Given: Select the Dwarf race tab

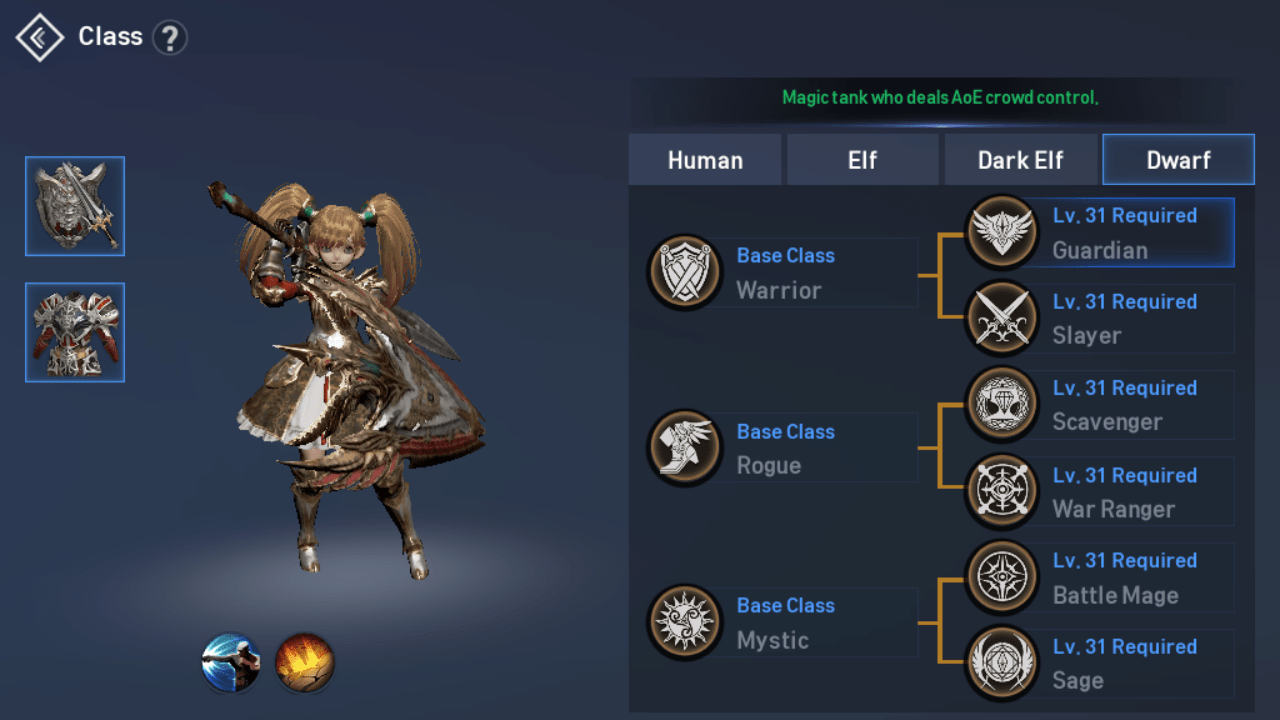Looking at the screenshot, I should click(x=1179, y=160).
